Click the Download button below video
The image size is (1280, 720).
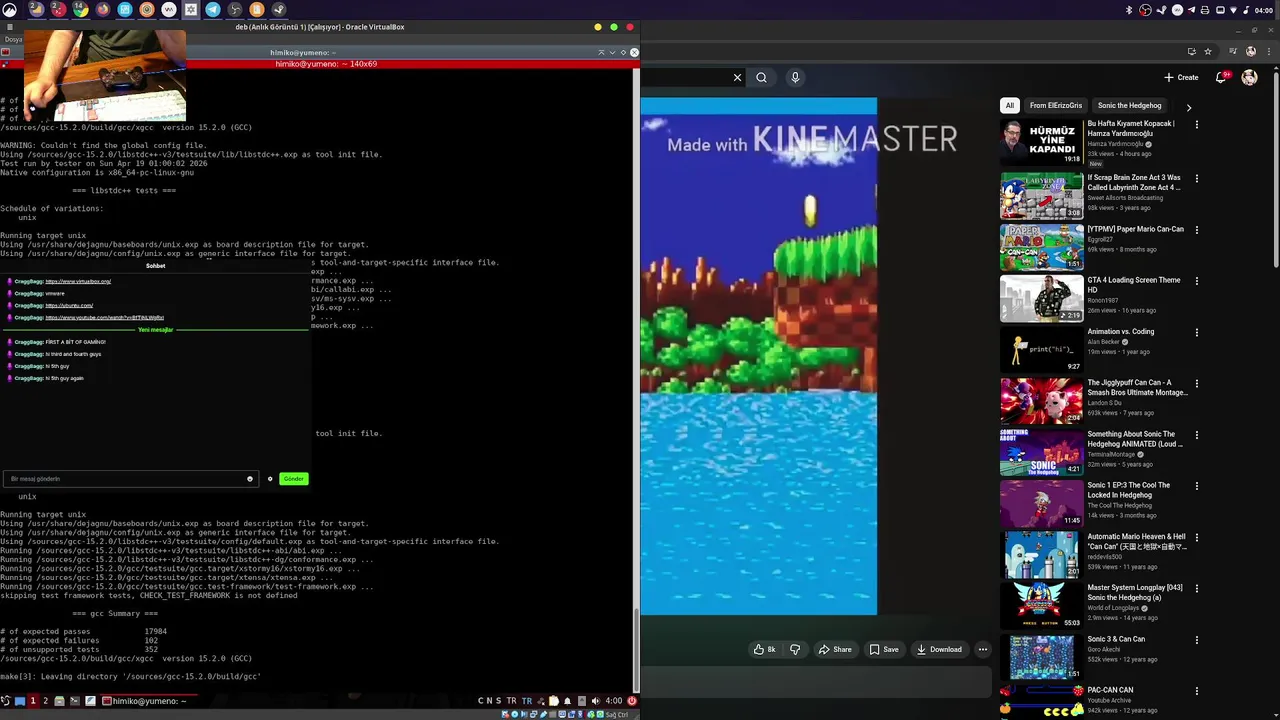click(x=939, y=649)
